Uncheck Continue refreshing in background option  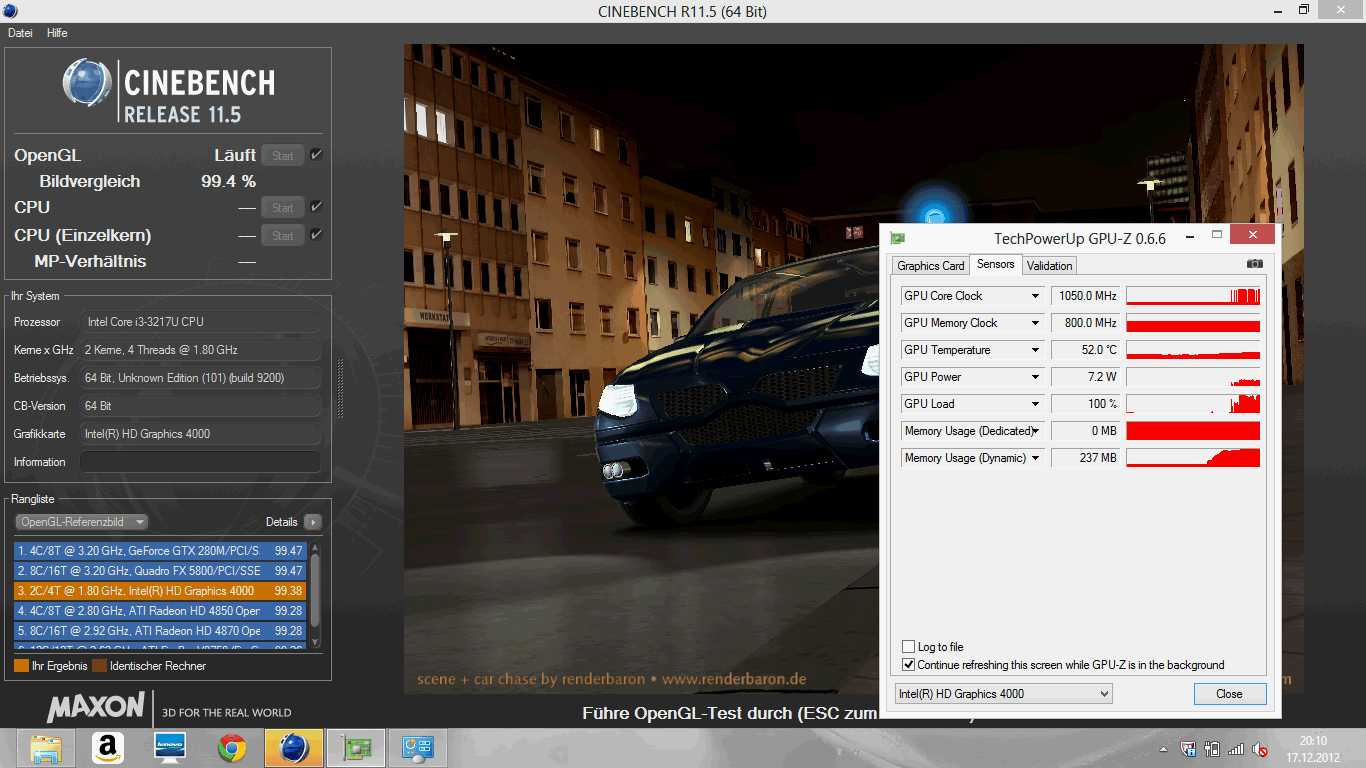pos(908,665)
